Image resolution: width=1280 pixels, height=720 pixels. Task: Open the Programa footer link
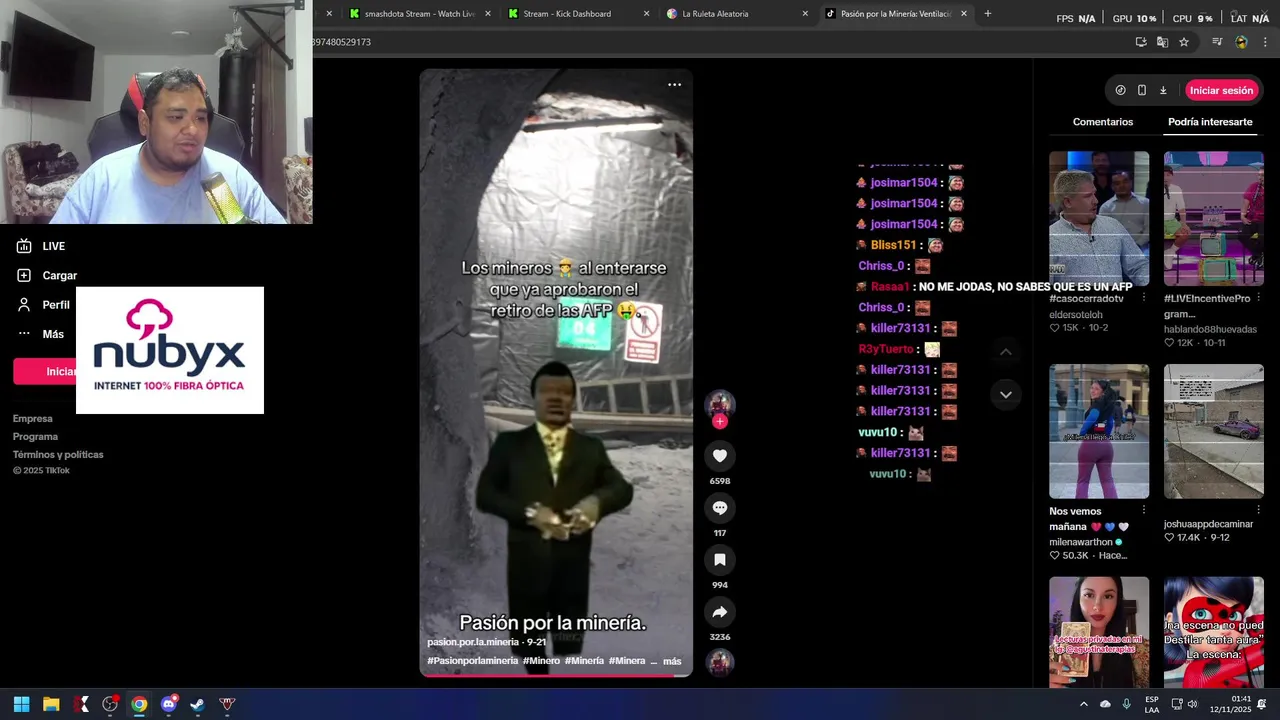(36, 437)
